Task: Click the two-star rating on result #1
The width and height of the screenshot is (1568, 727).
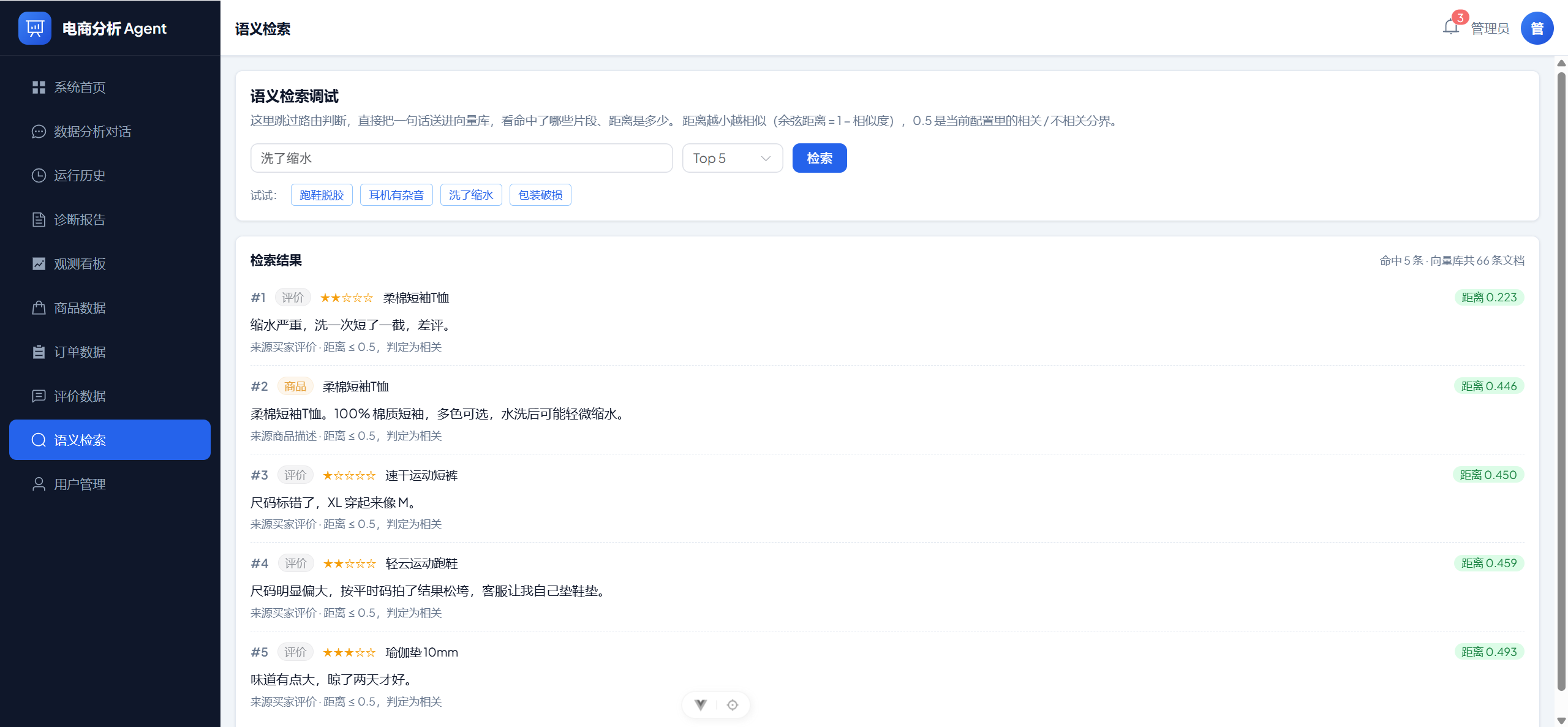Action: click(347, 298)
